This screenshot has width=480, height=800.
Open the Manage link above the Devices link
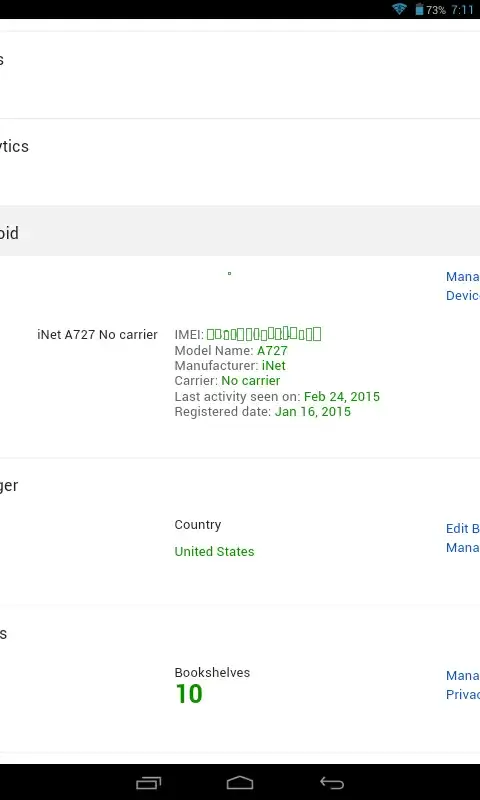click(x=463, y=277)
